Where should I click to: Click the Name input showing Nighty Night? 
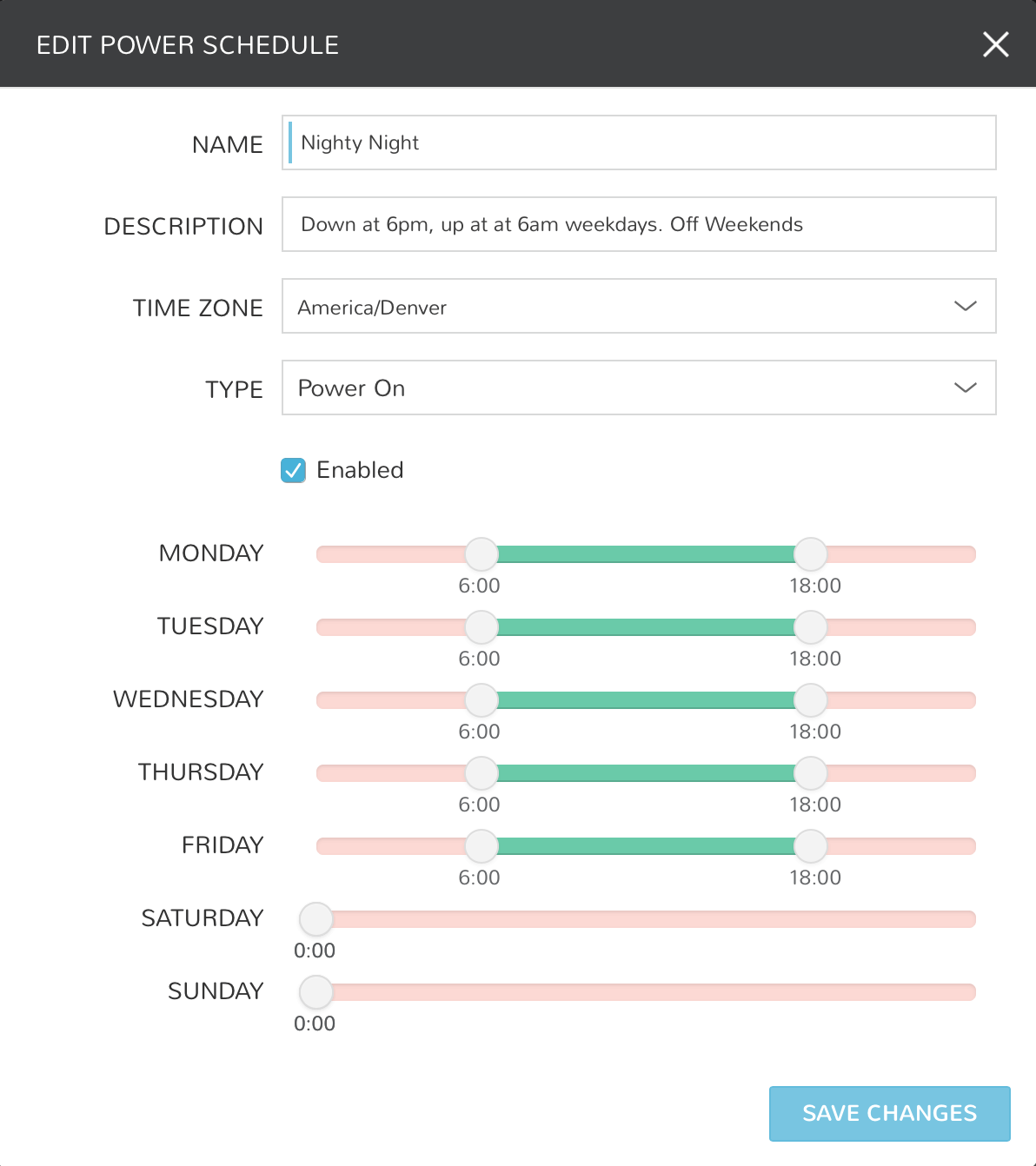[x=639, y=142]
